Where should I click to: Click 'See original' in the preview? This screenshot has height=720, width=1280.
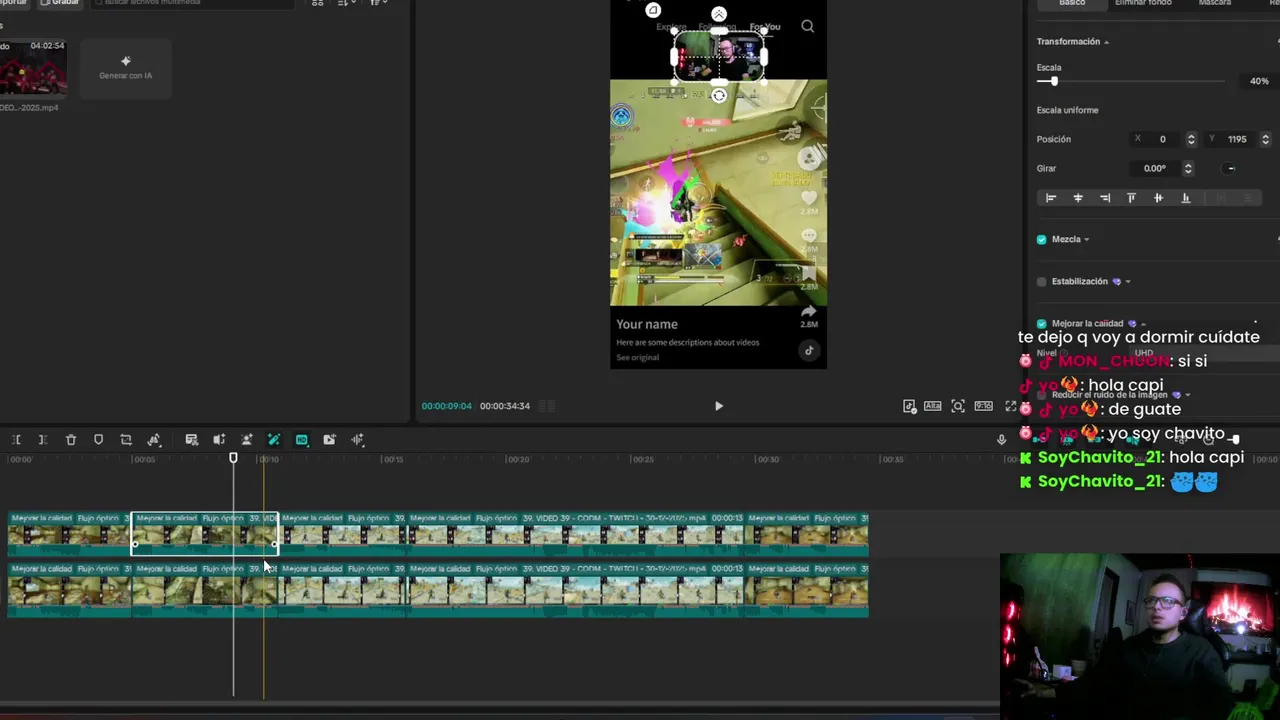click(x=637, y=357)
